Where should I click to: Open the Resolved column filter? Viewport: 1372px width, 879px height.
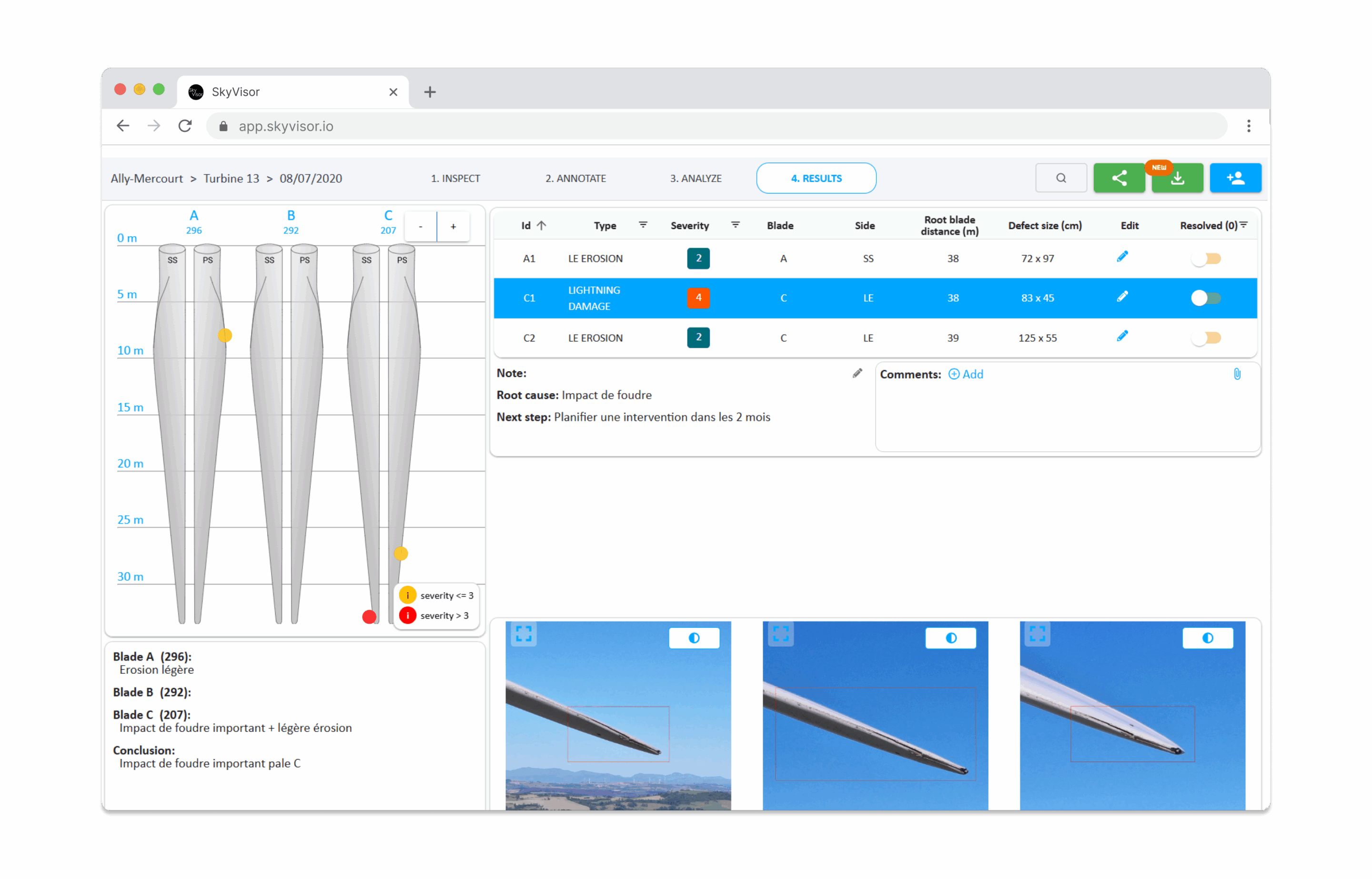1243,225
